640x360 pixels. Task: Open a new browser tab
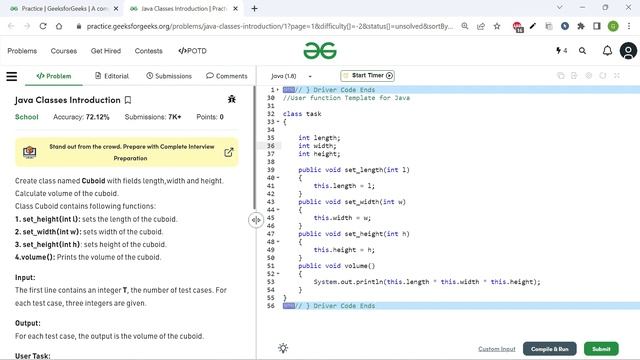pos(254,8)
